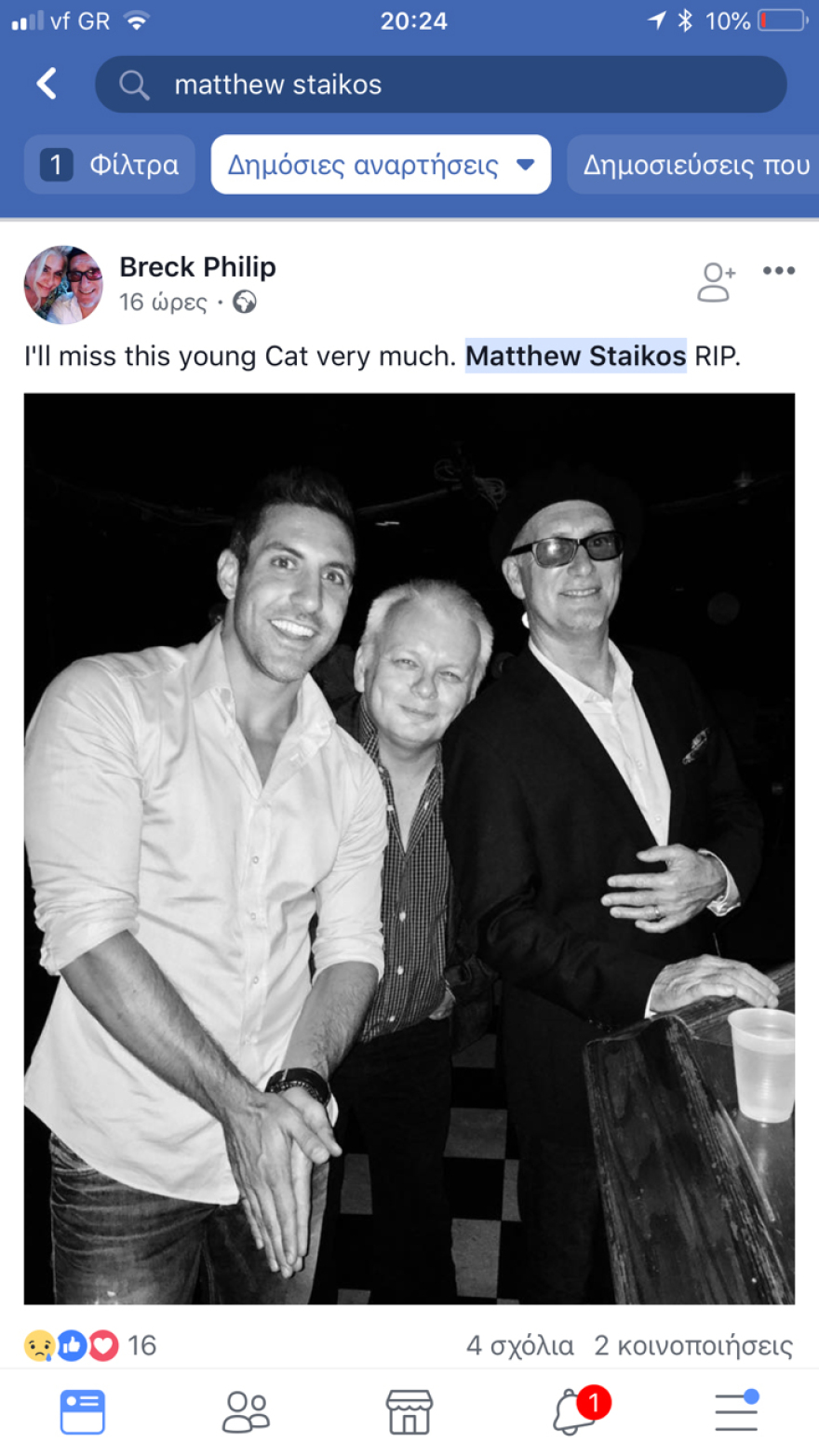Tap the public globe privacy icon
Screen dimensions: 819x1456
pyautogui.click(x=245, y=303)
